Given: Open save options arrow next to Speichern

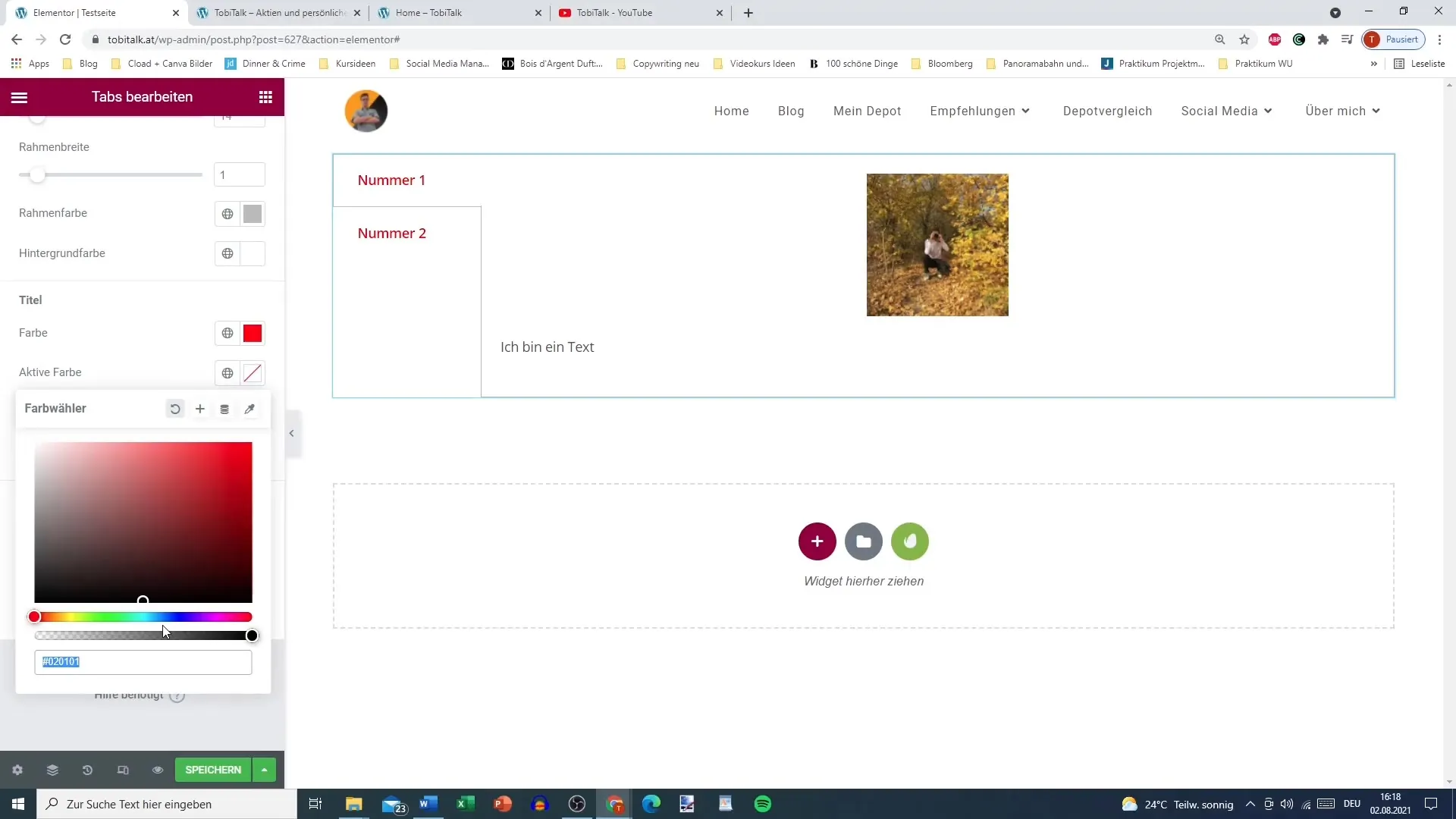Looking at the screenshot, I should 264,770.
